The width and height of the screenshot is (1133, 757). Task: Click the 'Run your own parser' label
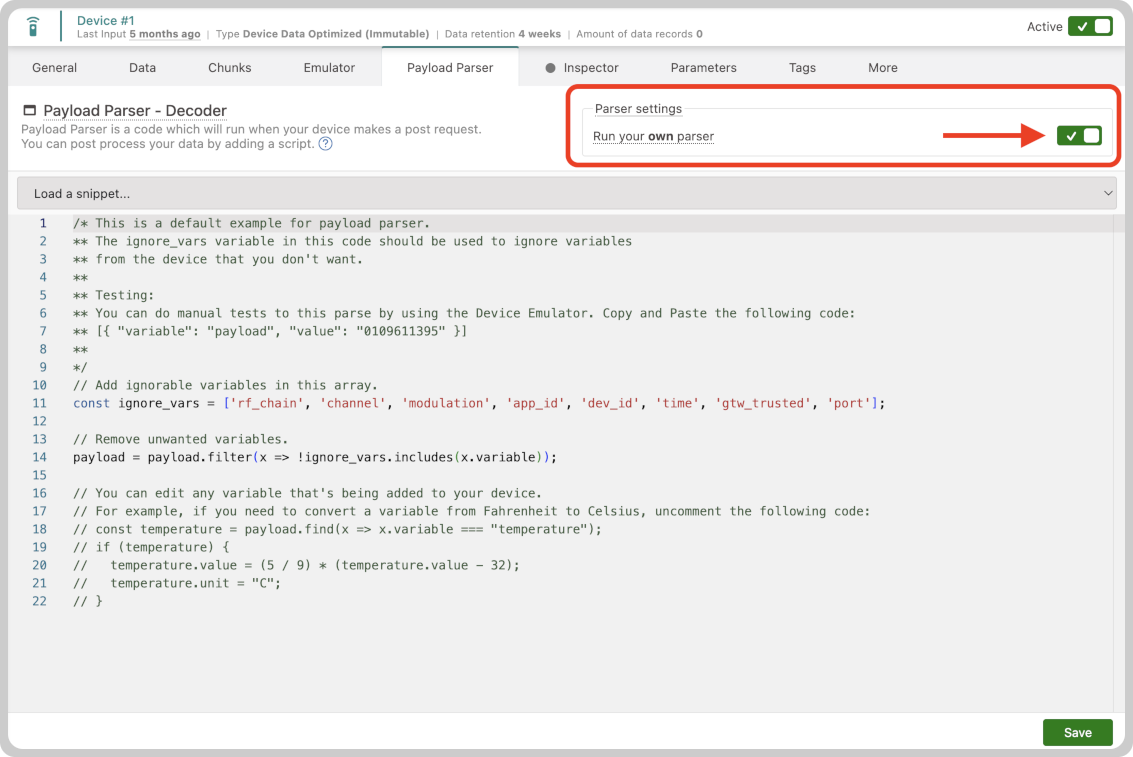coord(653,136)
